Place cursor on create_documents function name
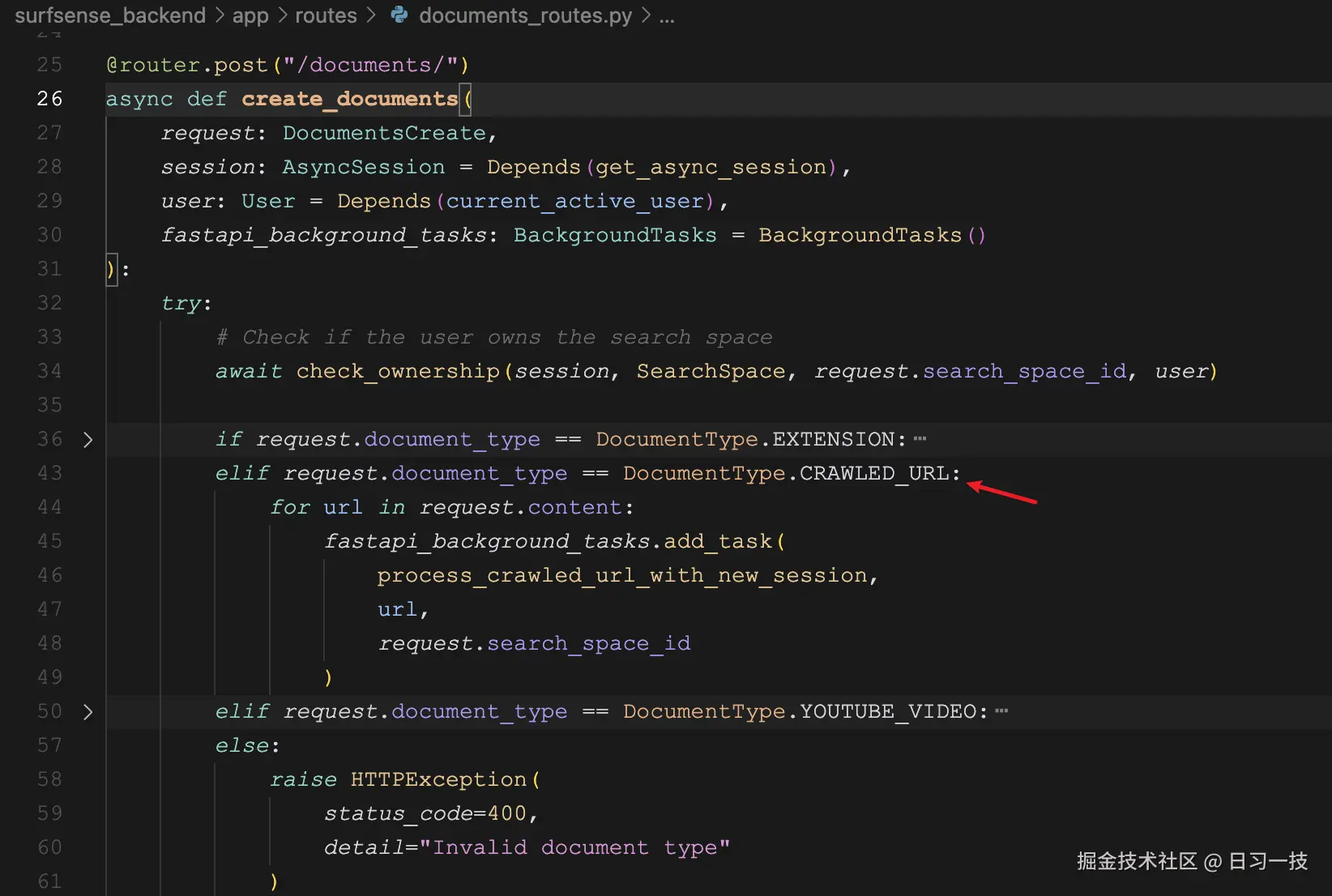The width and height of the screenshot is (1332, 896). (x=349, y=99)
